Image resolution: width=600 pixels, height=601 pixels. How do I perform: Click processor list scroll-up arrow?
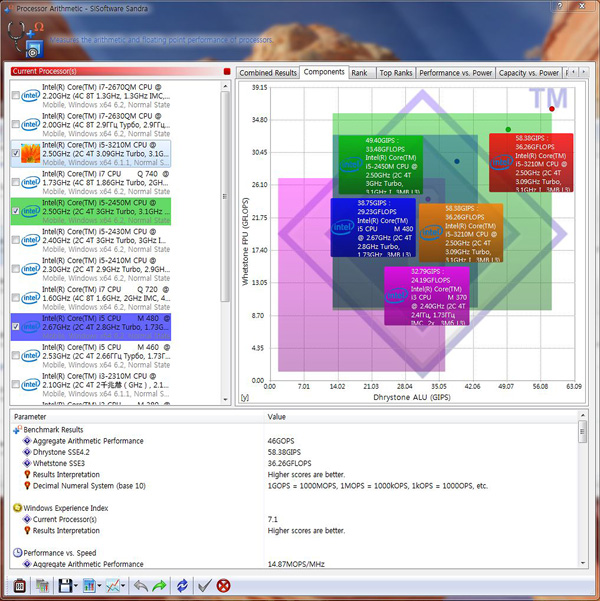[225, 86]
